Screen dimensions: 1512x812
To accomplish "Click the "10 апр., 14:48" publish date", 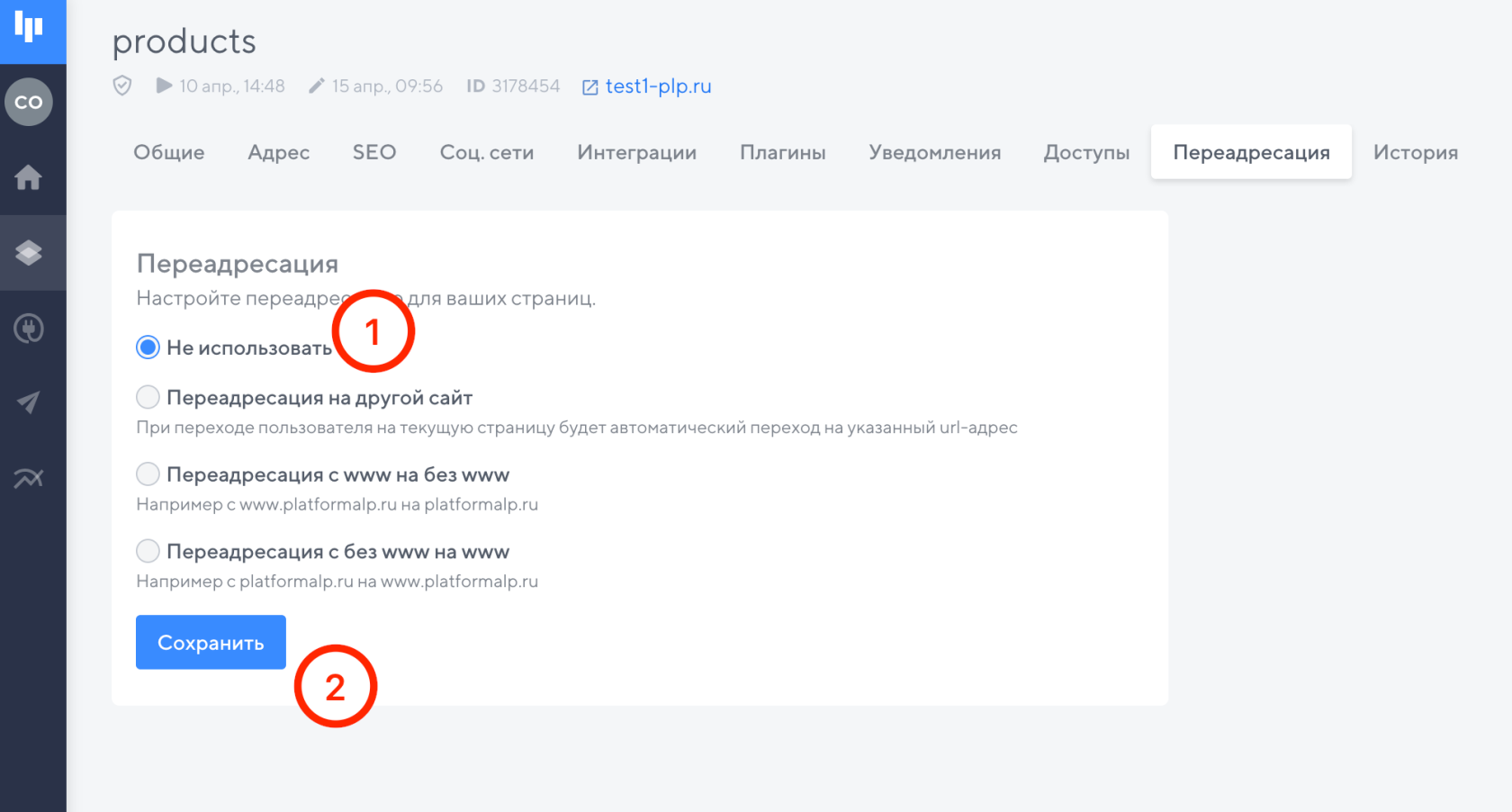I will 232,86.
